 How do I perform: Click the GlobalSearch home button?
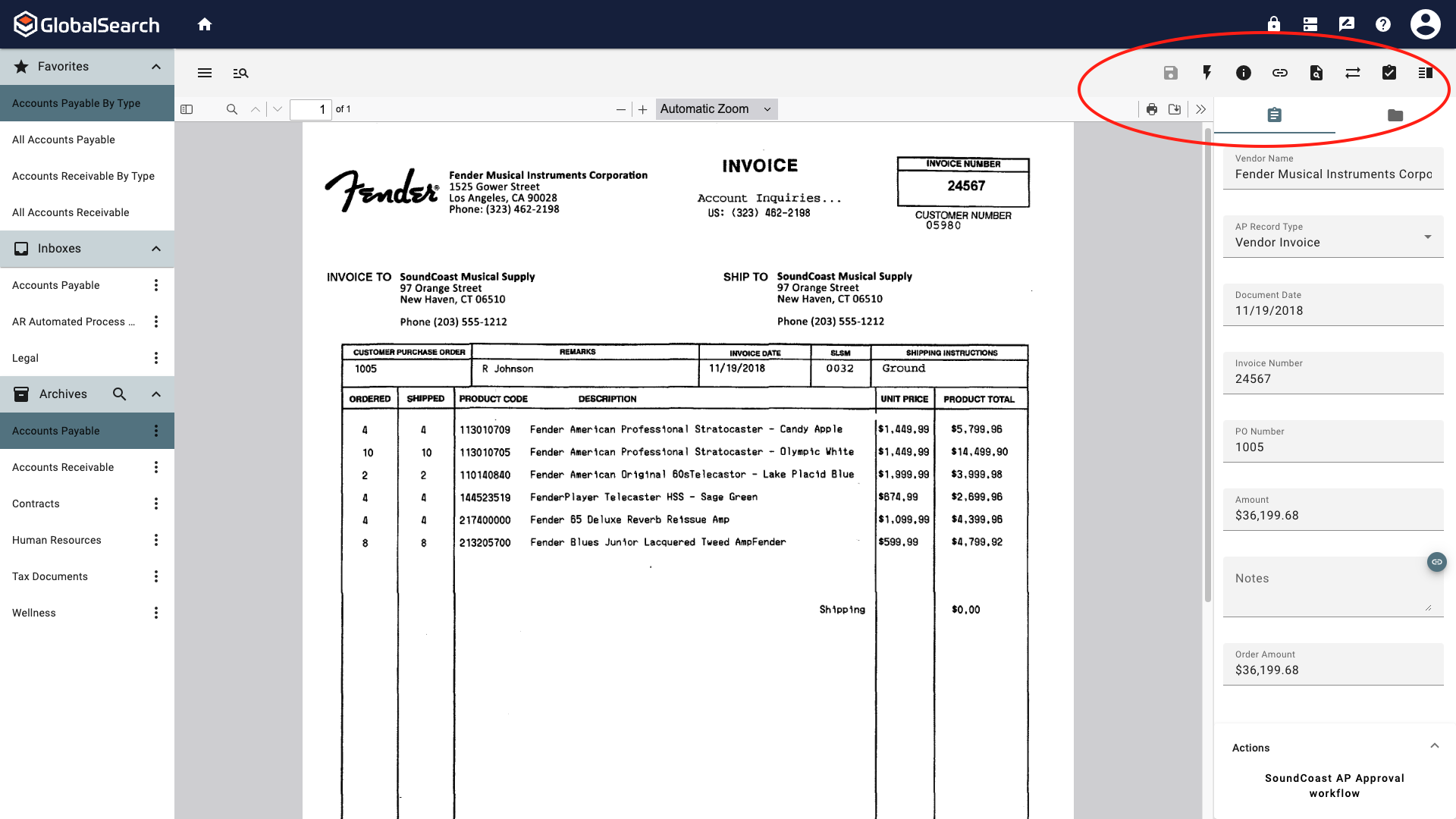click(205, 24)
